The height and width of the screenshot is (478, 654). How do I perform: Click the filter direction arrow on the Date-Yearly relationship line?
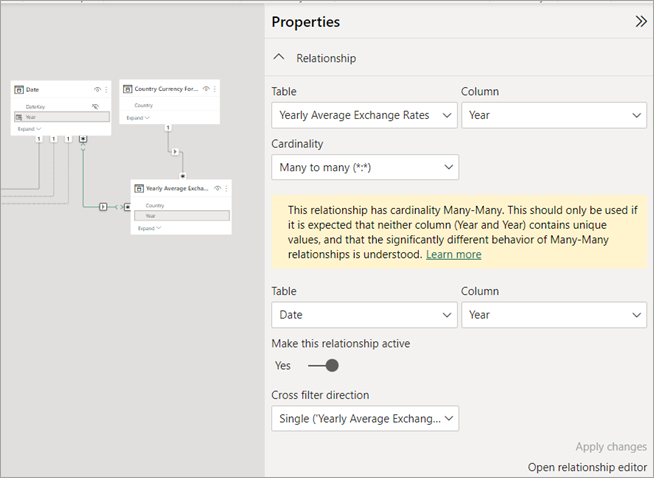(x=103, y=207)
